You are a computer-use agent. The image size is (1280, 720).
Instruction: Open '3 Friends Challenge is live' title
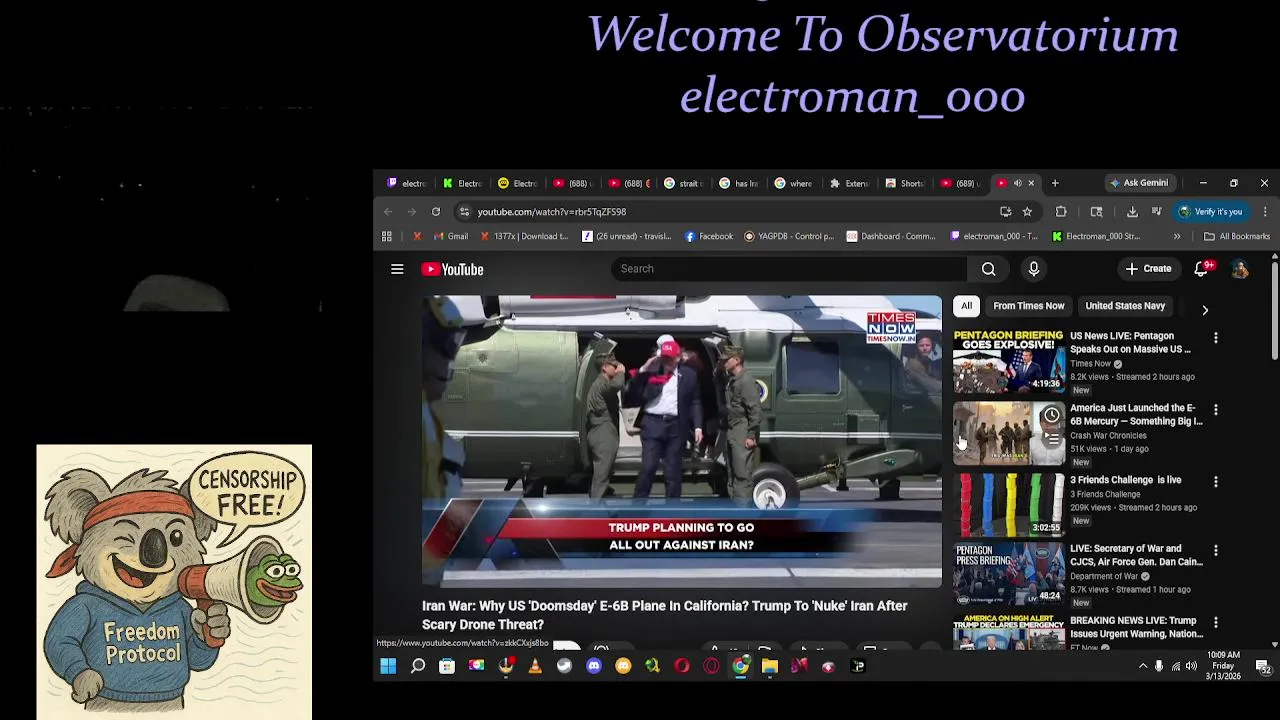click(1126, 480)
